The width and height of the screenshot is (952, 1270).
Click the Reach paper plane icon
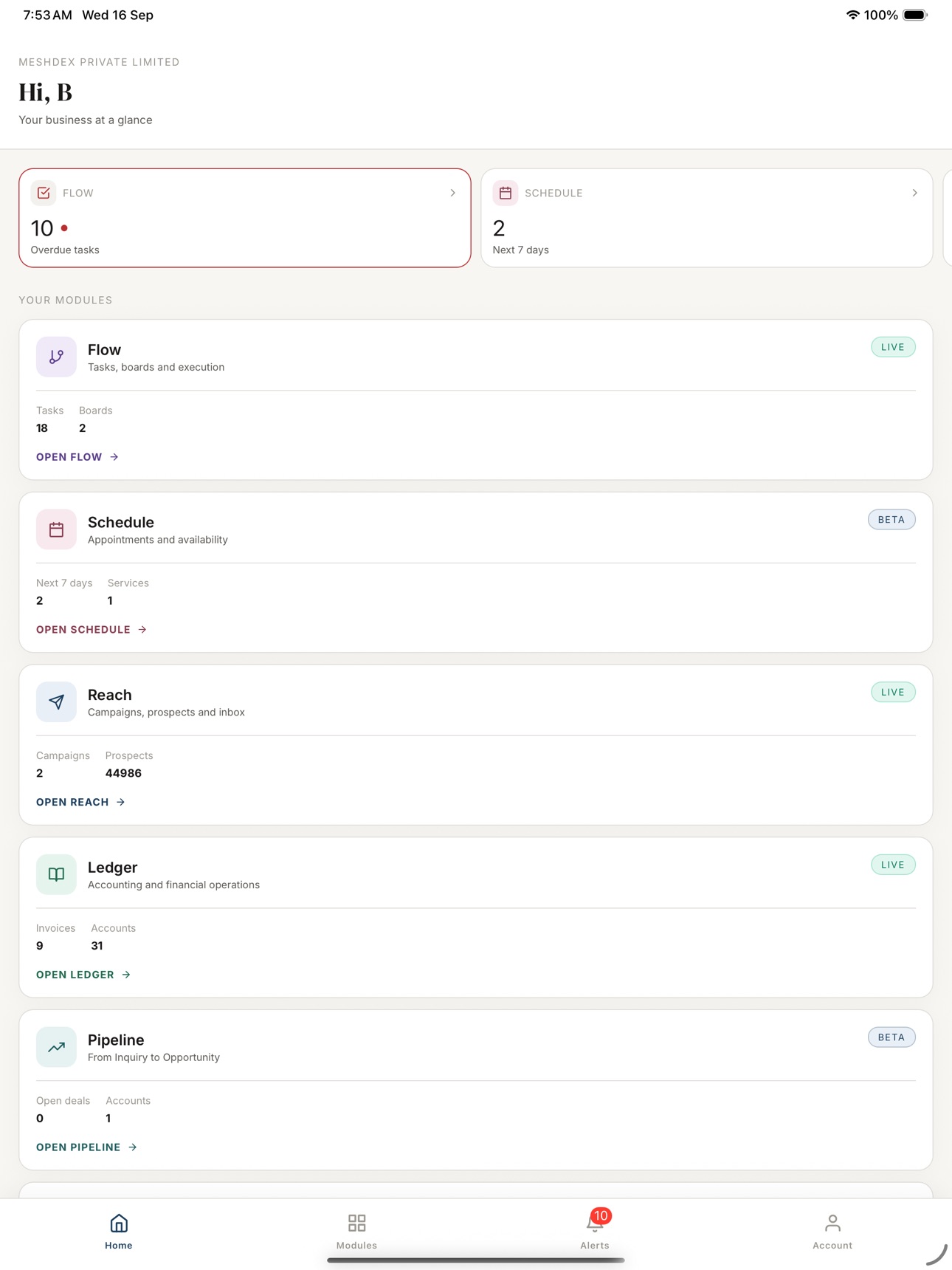[56, 702]
